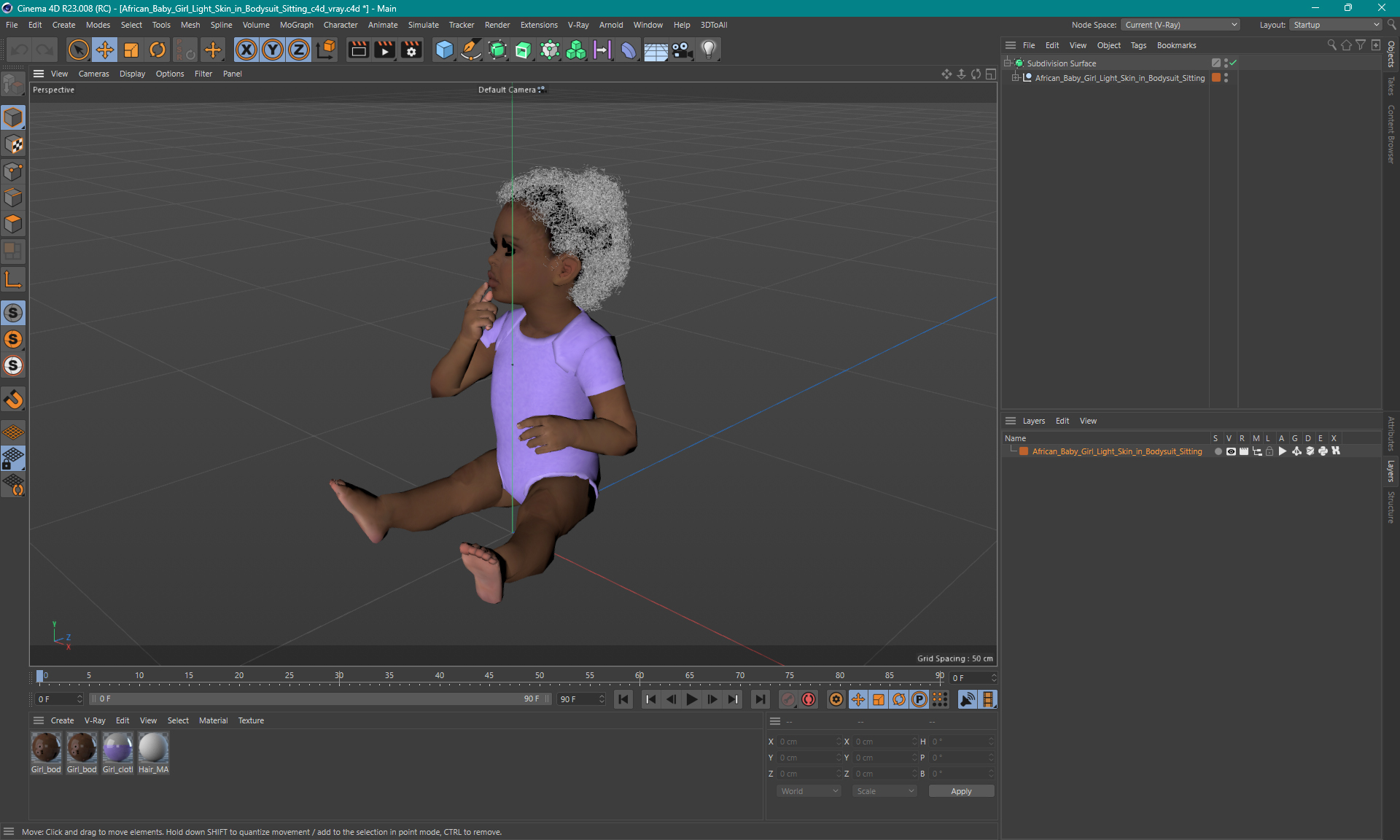This screenshot has height=840, width=1400.
Task: Open the World coordinate dropdown
Action: point(809,791)
